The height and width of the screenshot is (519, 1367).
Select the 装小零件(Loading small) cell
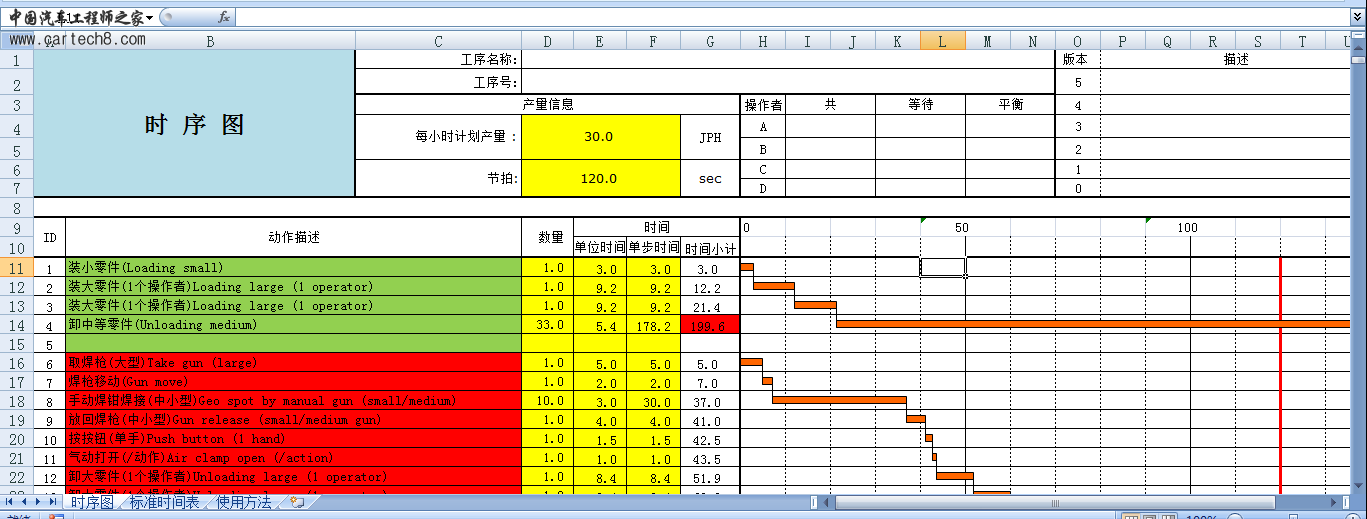pyautogui.click(x=293, y=268)
